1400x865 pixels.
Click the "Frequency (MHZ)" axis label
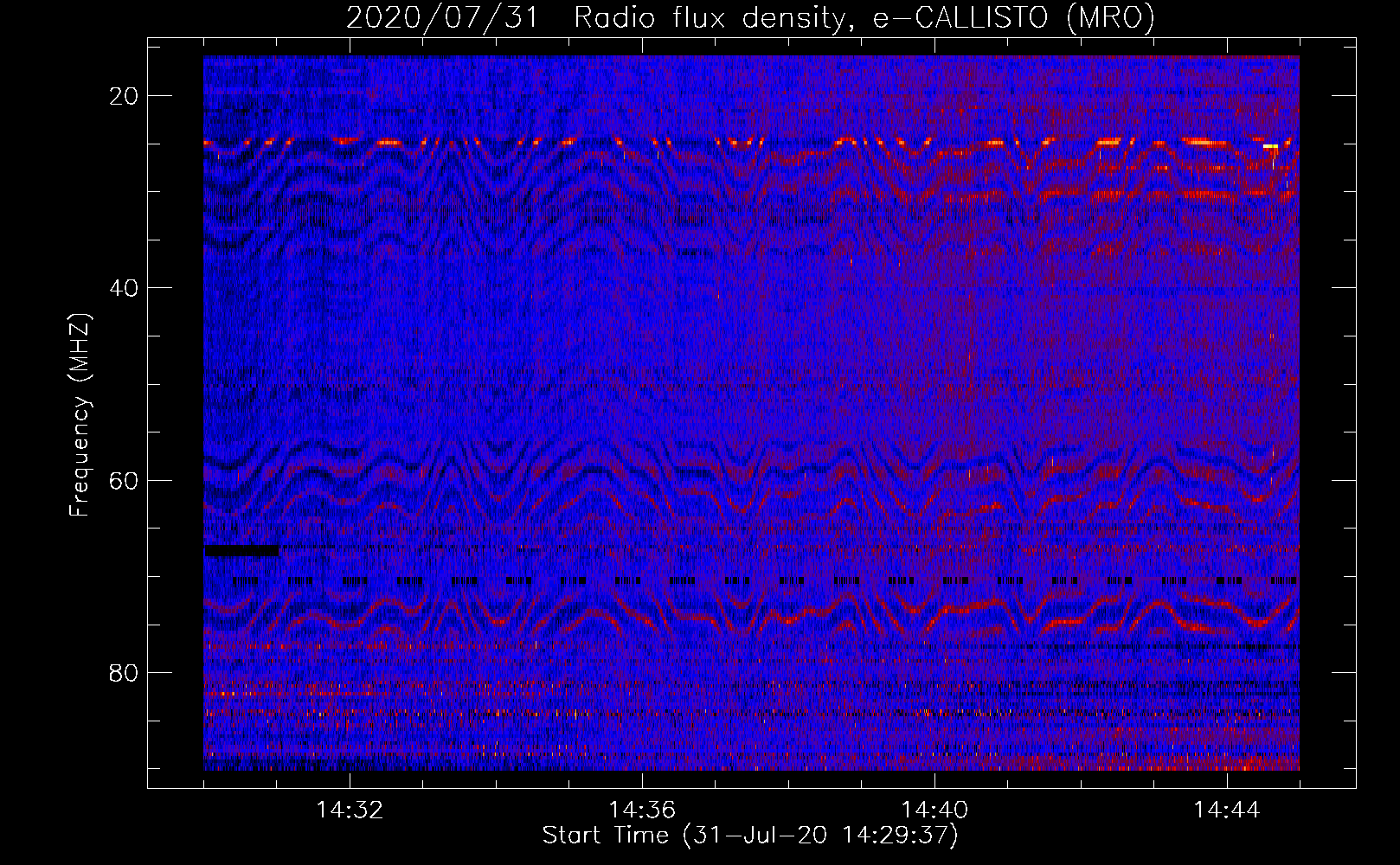pos(80,415)
